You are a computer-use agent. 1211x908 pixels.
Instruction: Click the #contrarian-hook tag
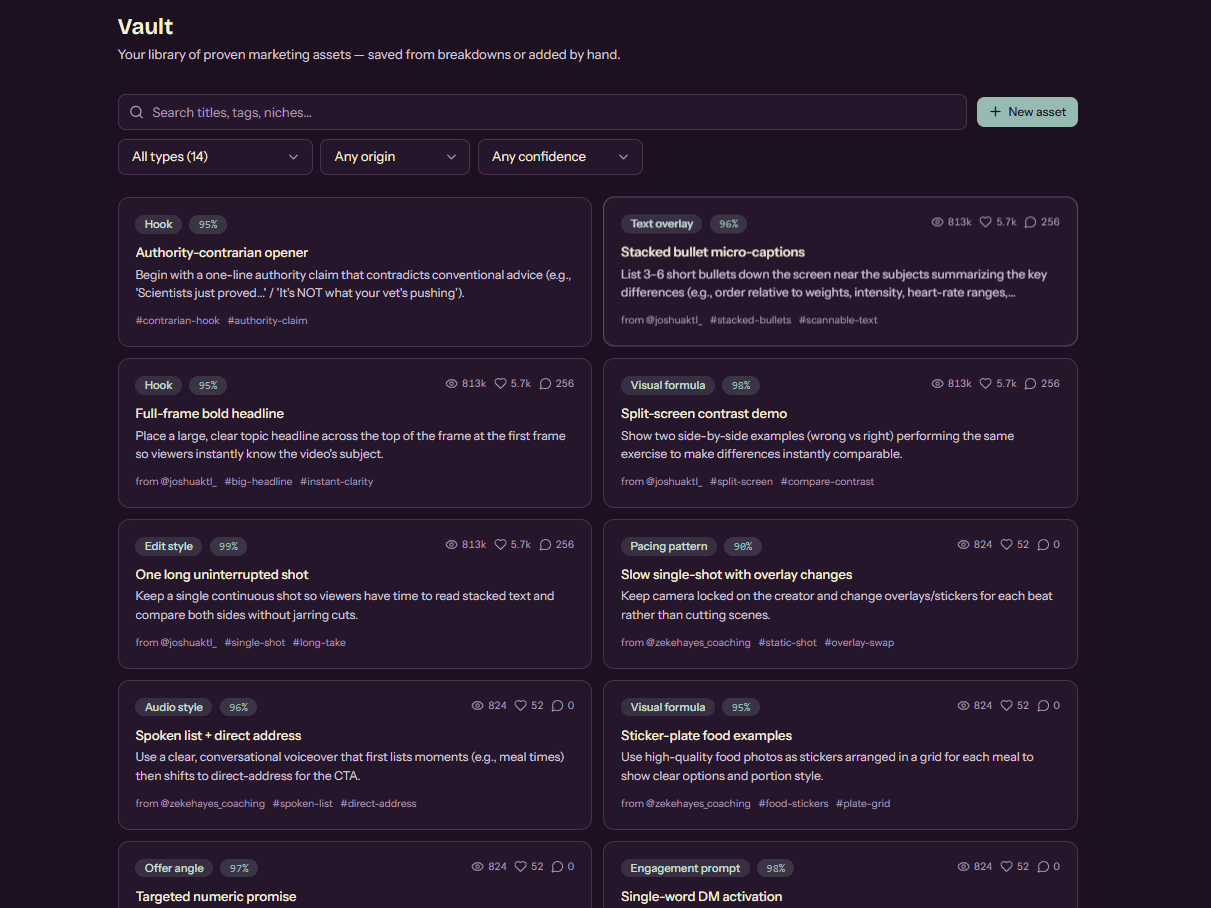point(178,321)
